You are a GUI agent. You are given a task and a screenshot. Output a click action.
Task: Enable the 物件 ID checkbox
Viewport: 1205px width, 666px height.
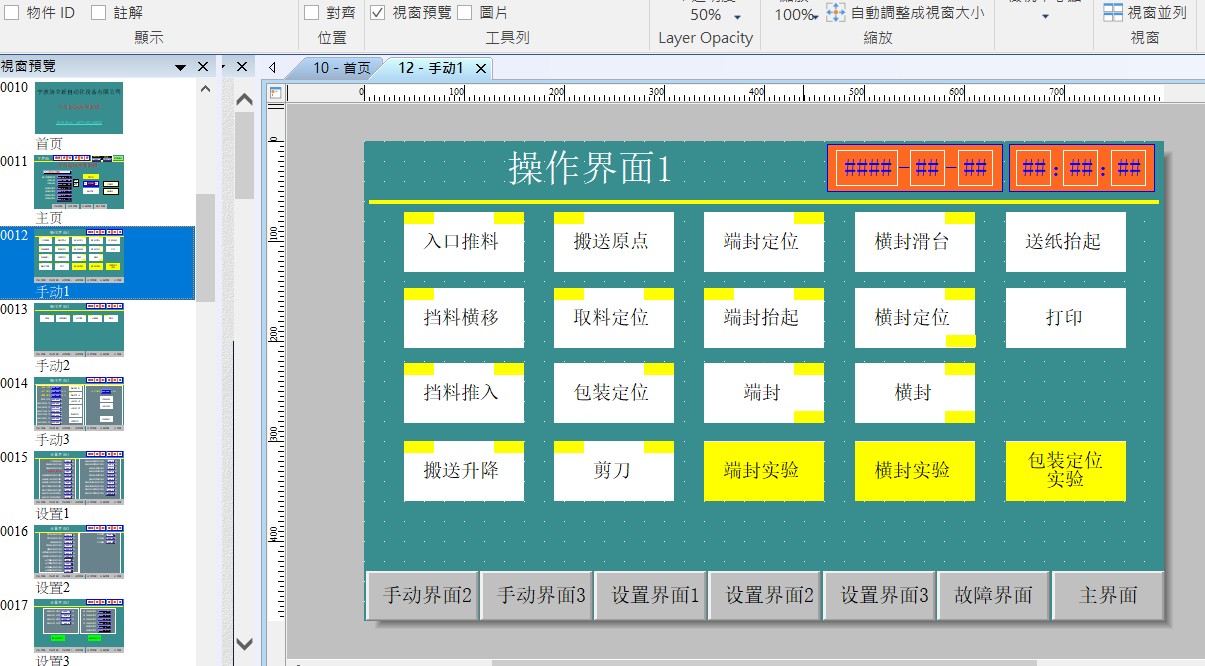[x=12, y=13]
